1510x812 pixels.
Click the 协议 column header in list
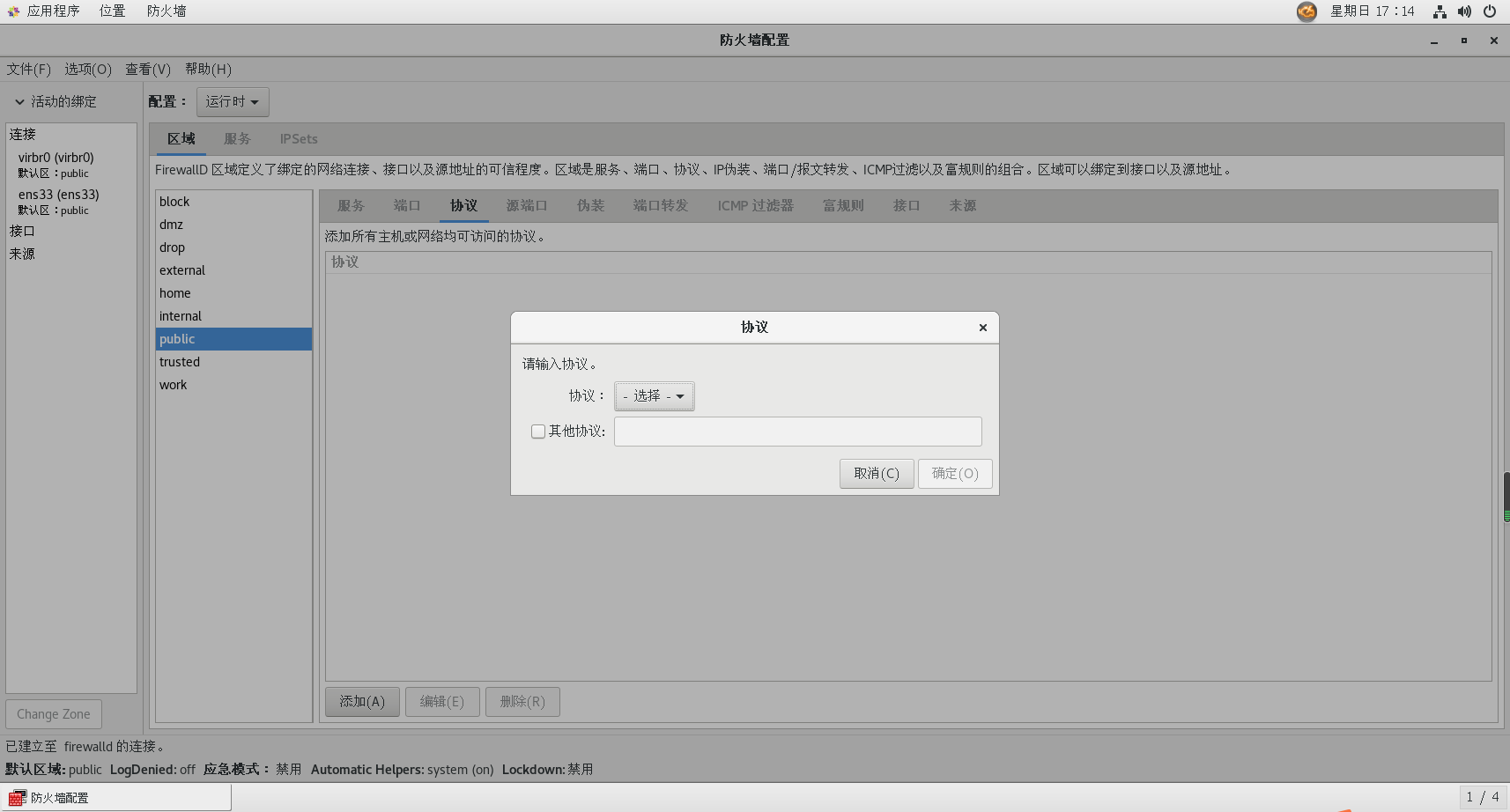click(x=908, y=262)
